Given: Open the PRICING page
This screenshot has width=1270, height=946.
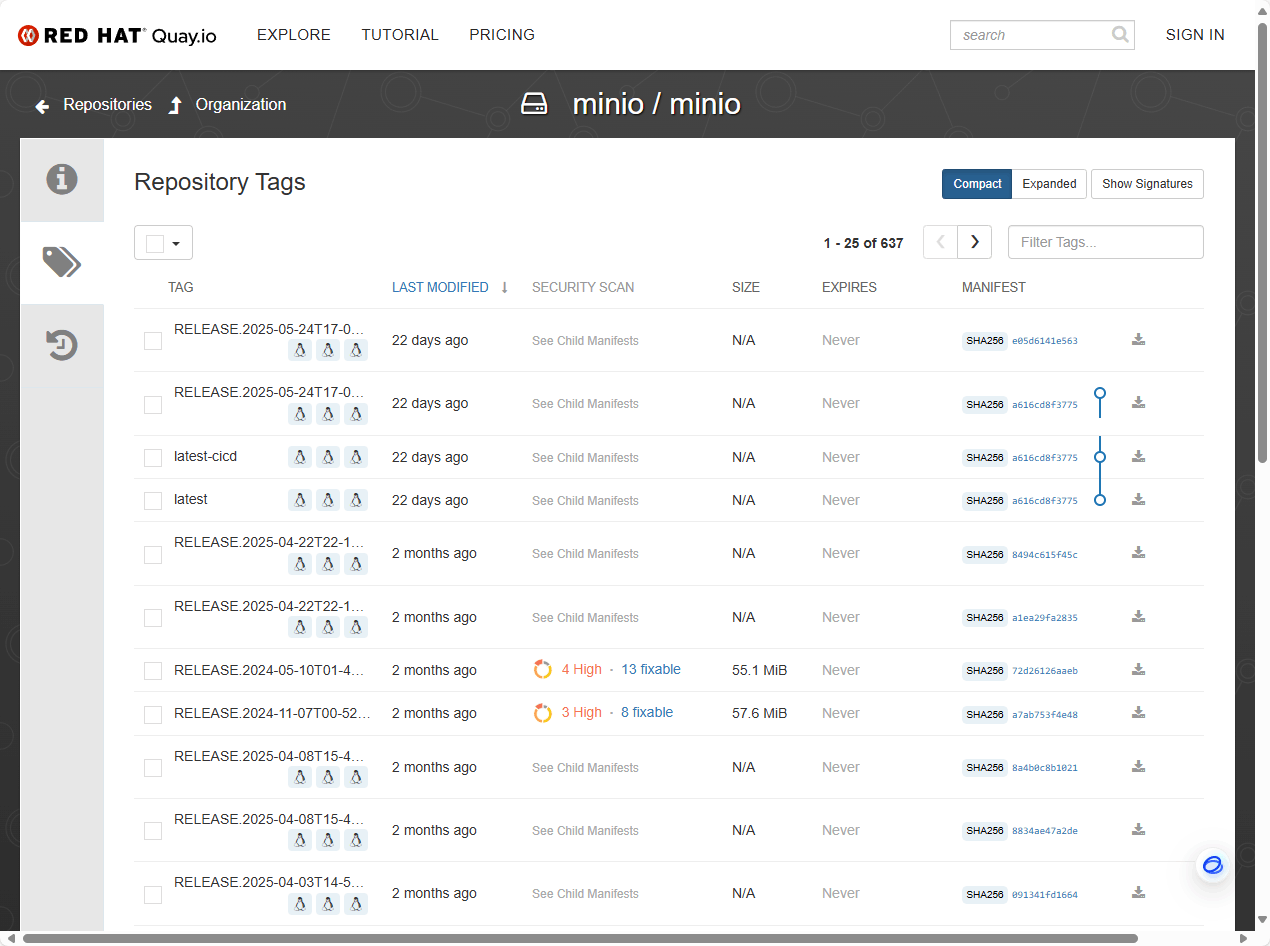Looking at the screenshot, I should point(502,35).
